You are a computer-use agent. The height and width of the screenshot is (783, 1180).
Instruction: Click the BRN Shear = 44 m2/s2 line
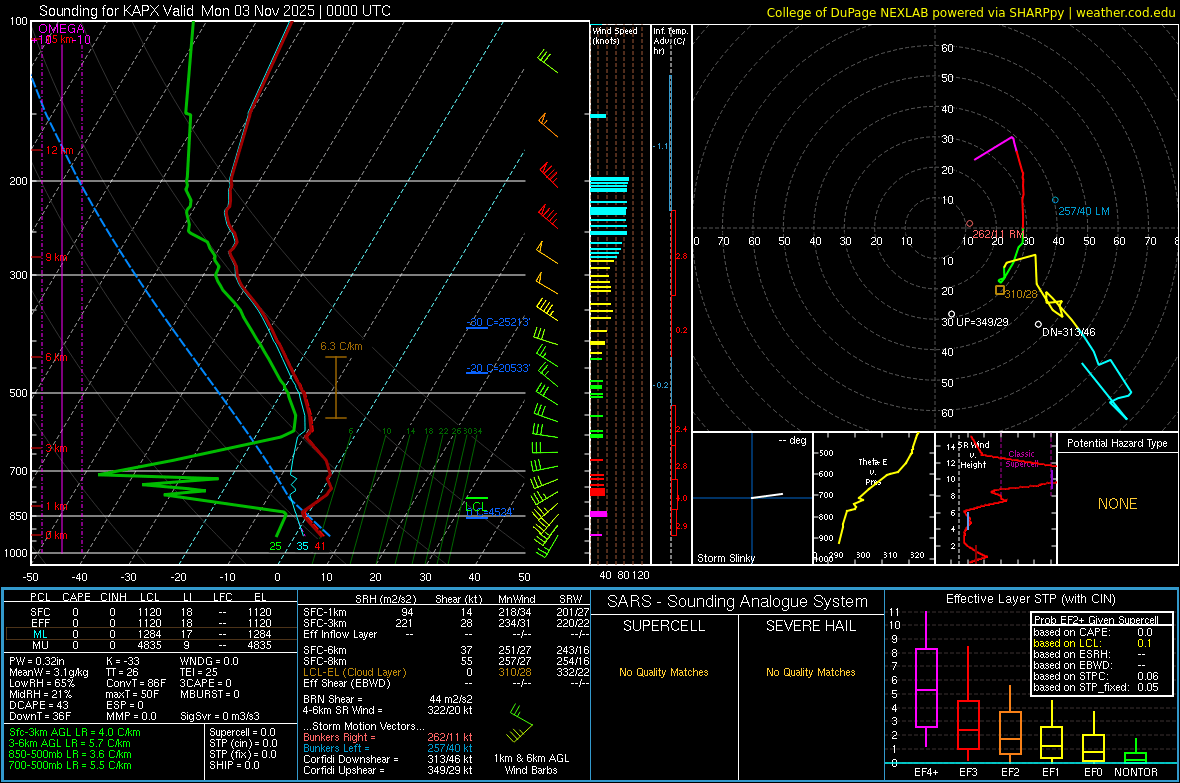click(x=388, y=699)
